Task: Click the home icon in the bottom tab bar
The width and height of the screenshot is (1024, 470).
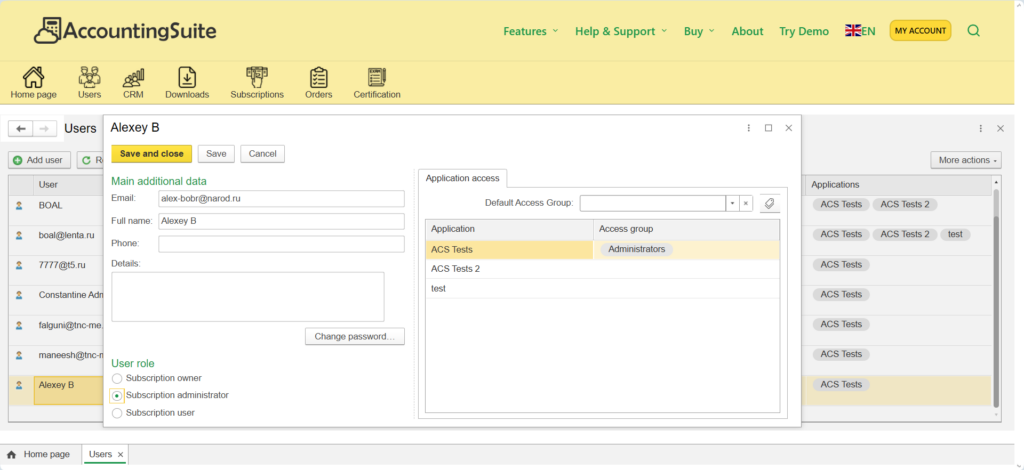Action: click(11, 454)
